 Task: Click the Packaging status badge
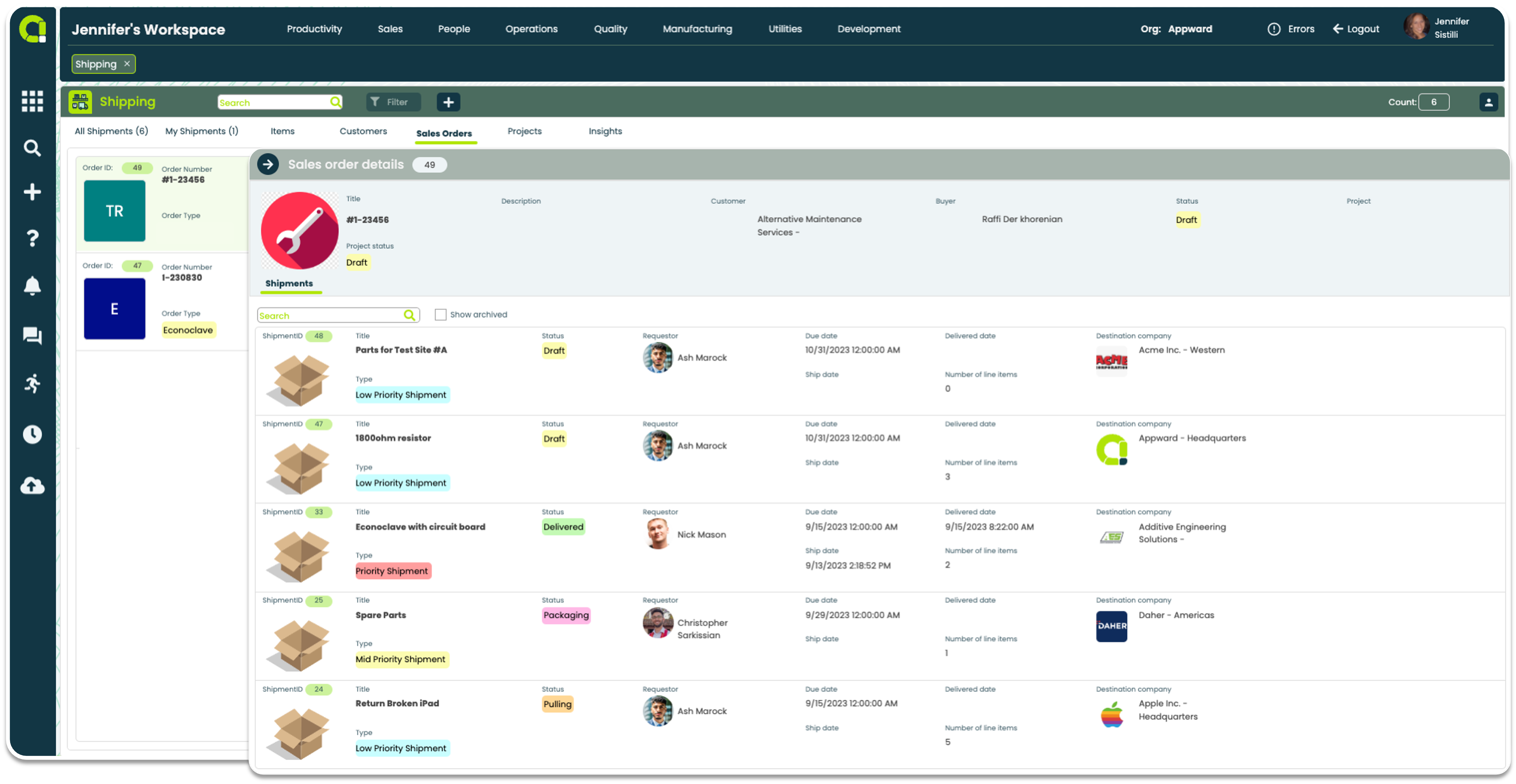566,616
